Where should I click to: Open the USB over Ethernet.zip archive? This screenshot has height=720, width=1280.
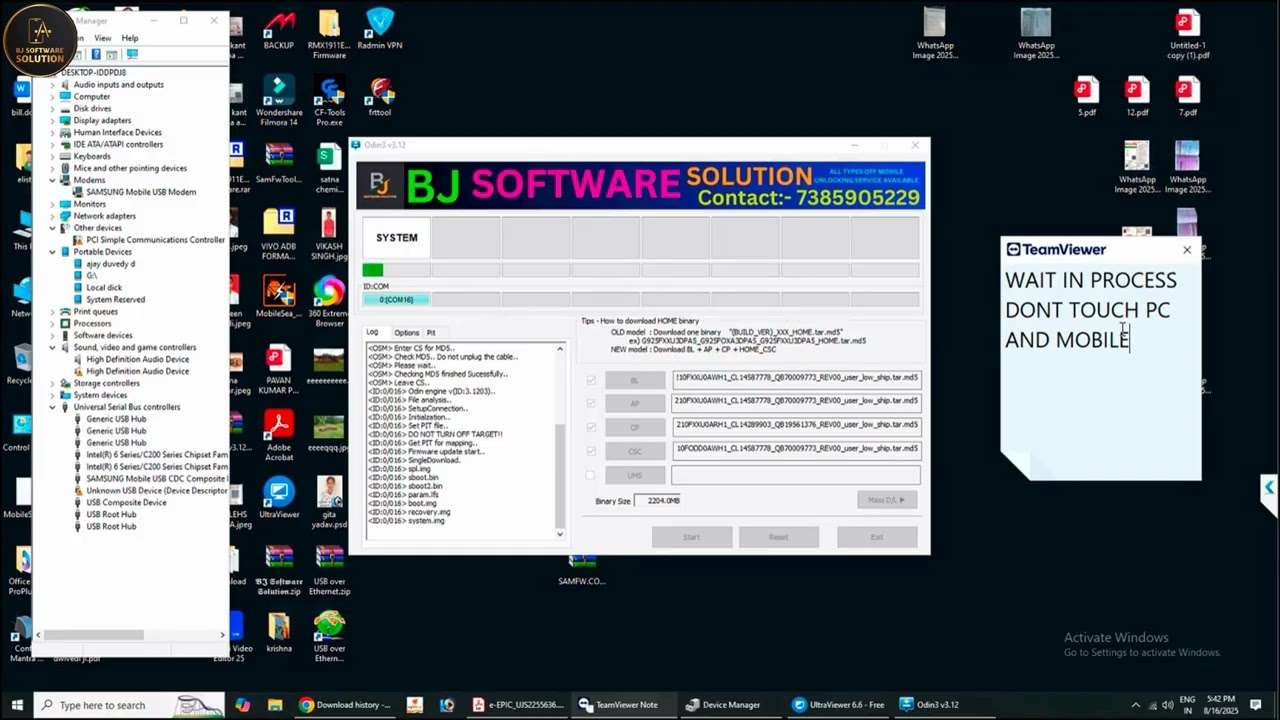pos(329,571)
